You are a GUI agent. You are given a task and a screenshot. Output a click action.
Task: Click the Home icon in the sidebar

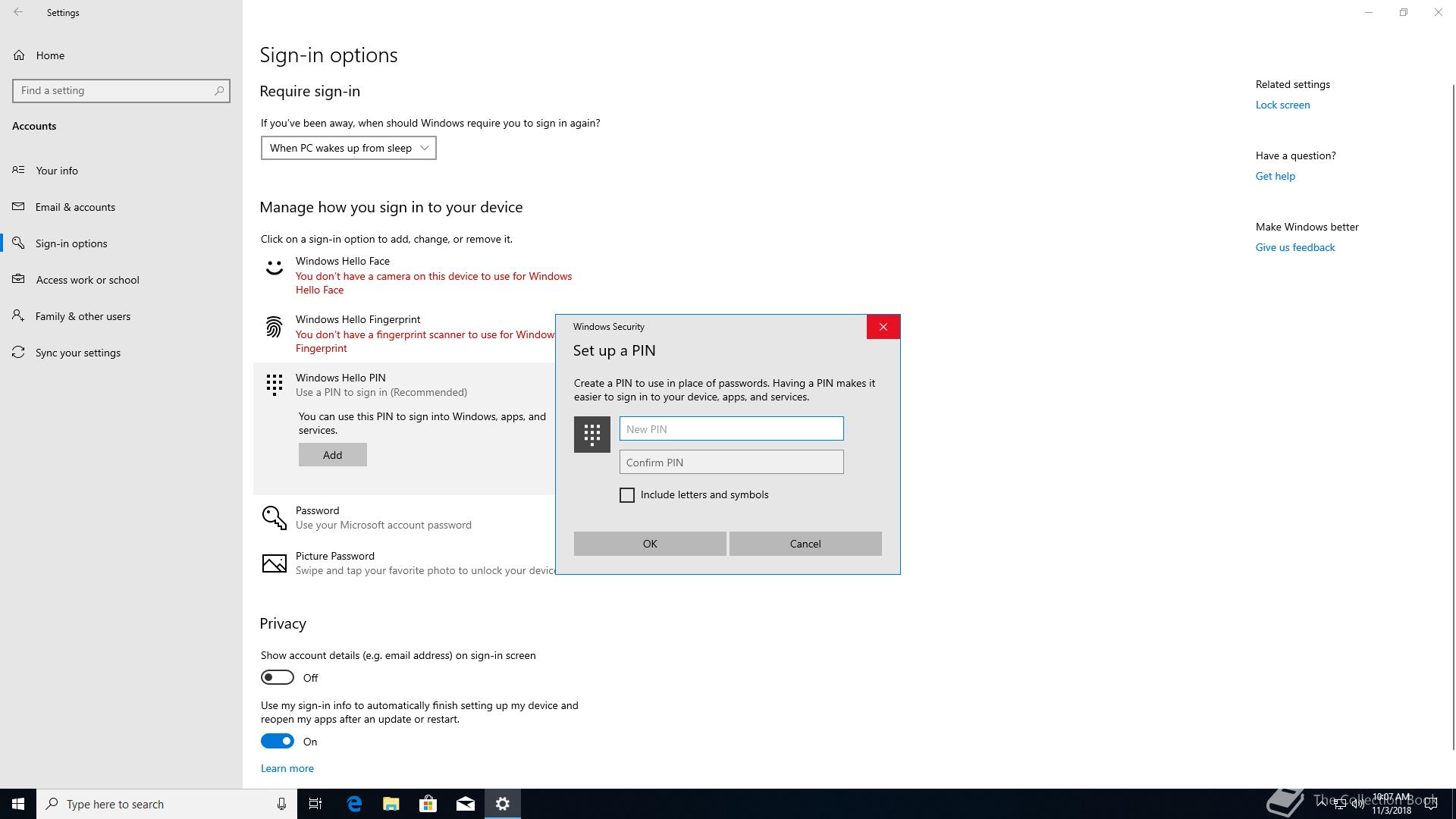coord(19,55)
